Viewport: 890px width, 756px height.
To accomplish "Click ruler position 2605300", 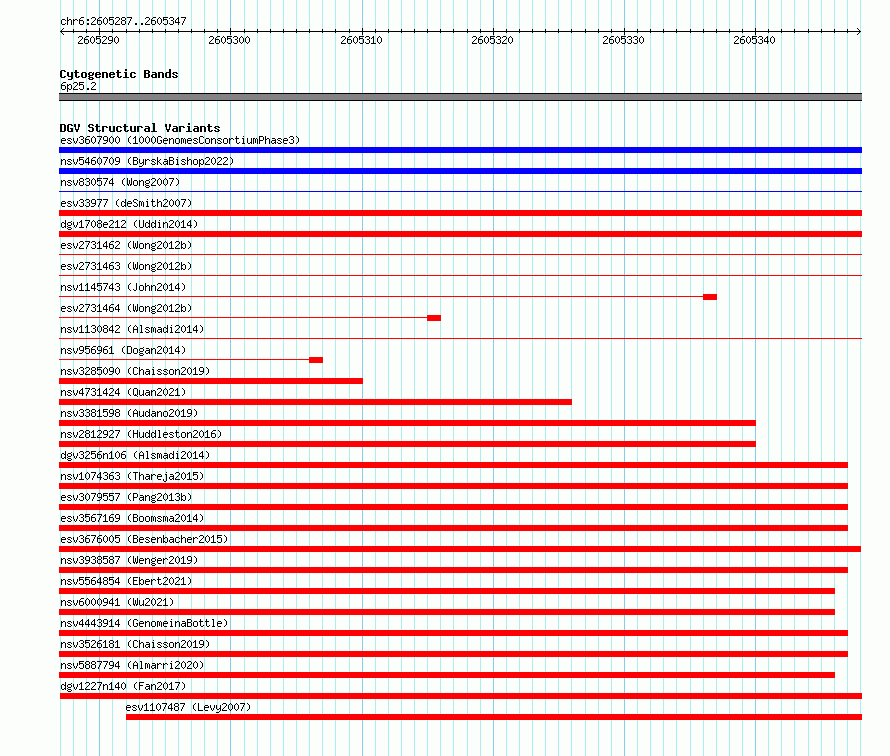I will click(x=229, y=40).
